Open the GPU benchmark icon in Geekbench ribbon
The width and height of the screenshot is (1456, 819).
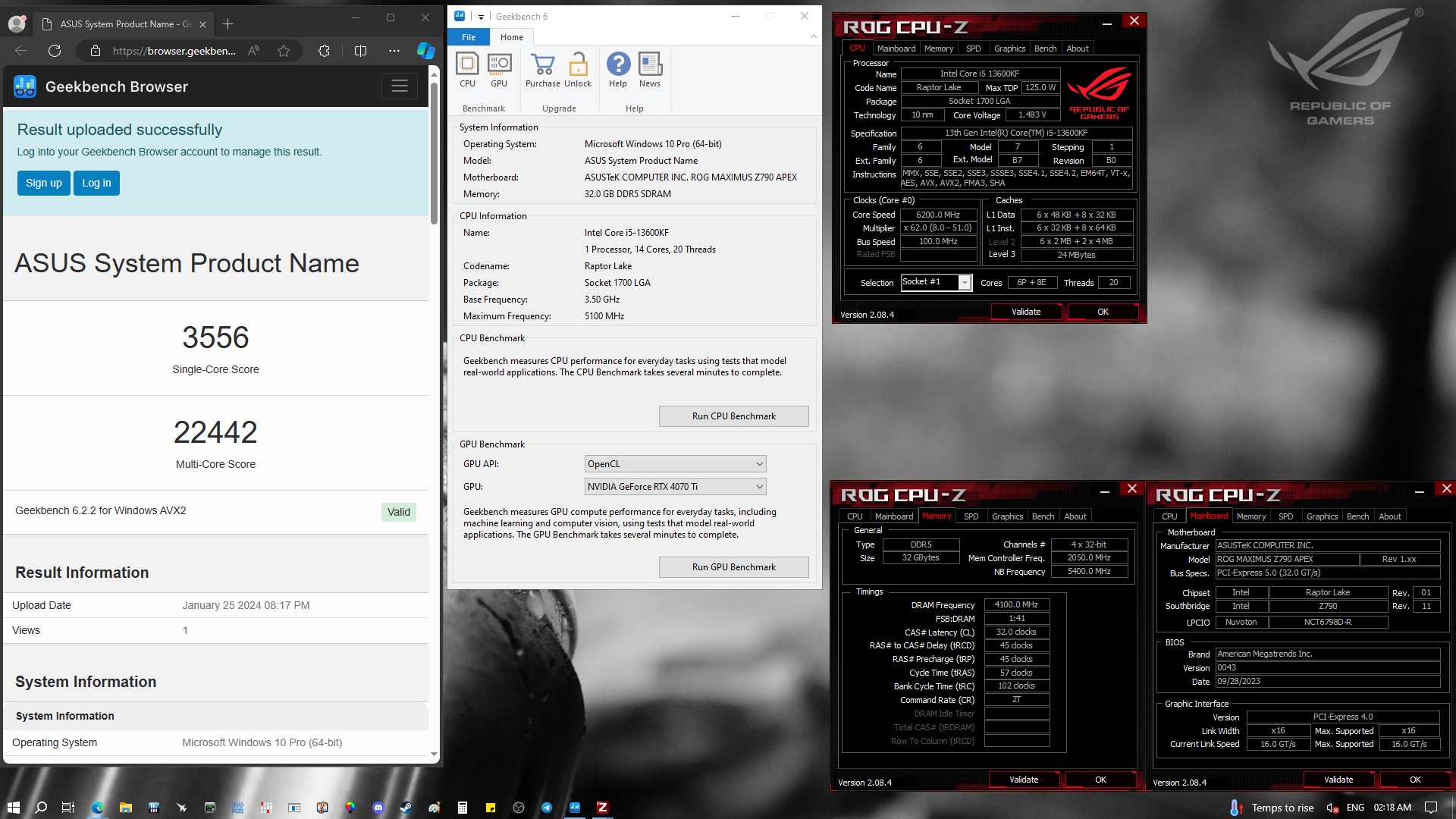point(499,70)
